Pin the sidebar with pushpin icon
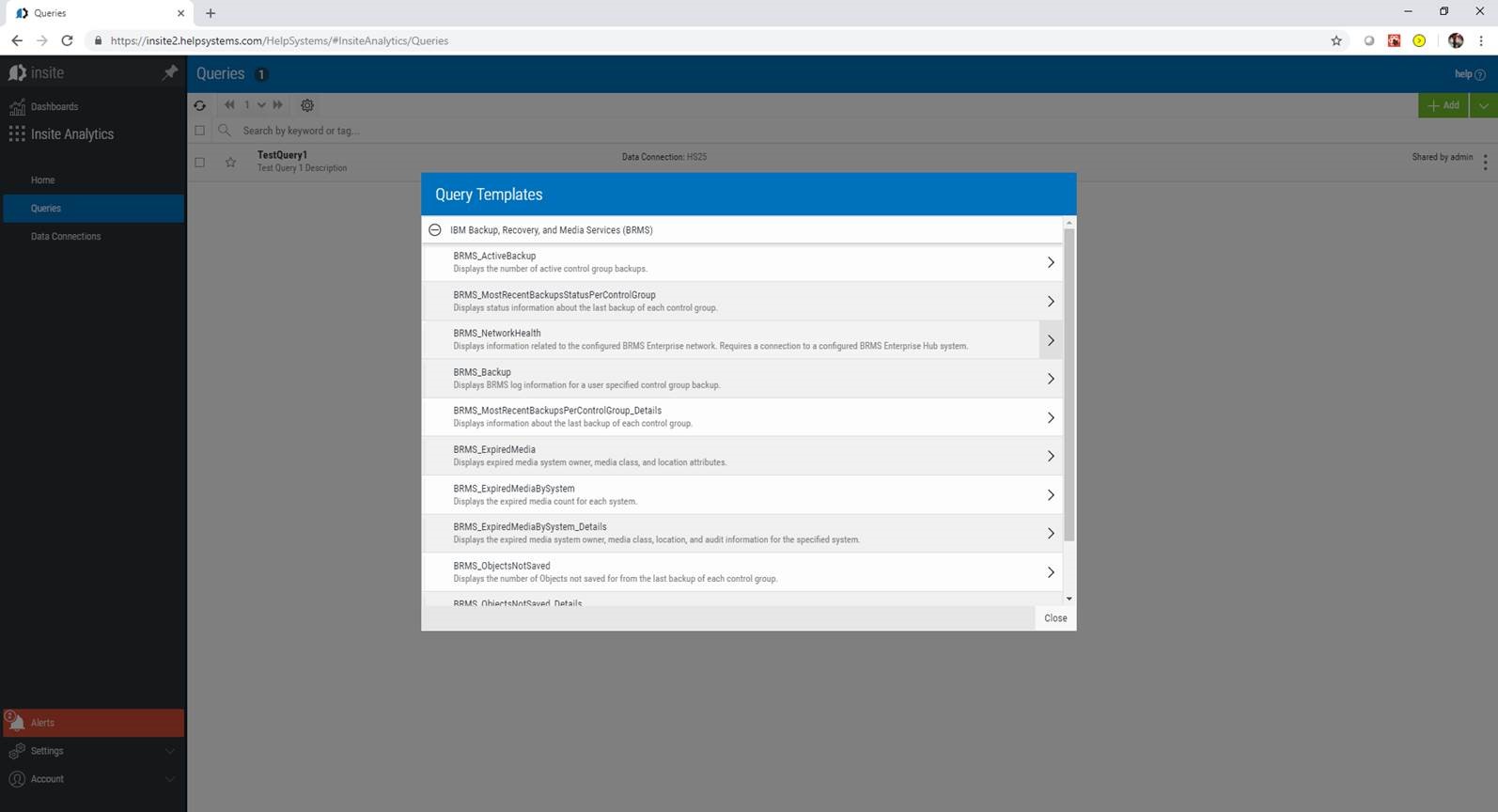 click(x=169, y=72)
